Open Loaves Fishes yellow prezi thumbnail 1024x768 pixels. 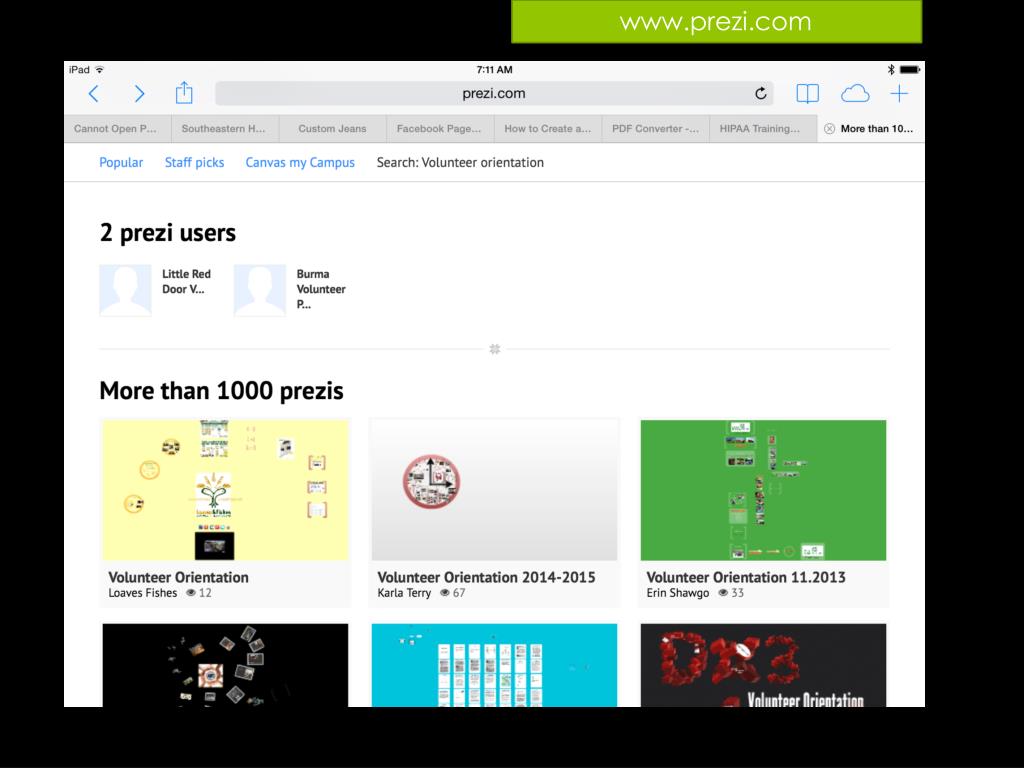tap(225, 490)
